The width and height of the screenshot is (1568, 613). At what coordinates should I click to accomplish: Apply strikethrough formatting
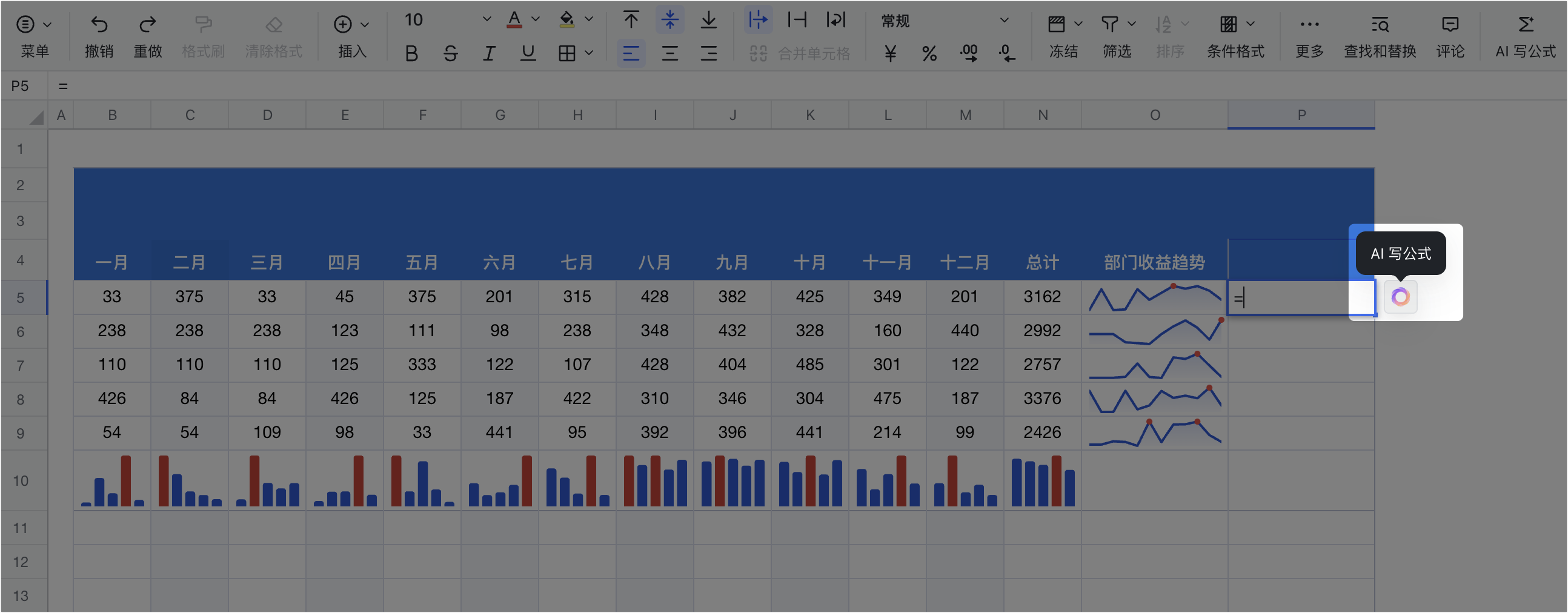click(x=450, y=53)
